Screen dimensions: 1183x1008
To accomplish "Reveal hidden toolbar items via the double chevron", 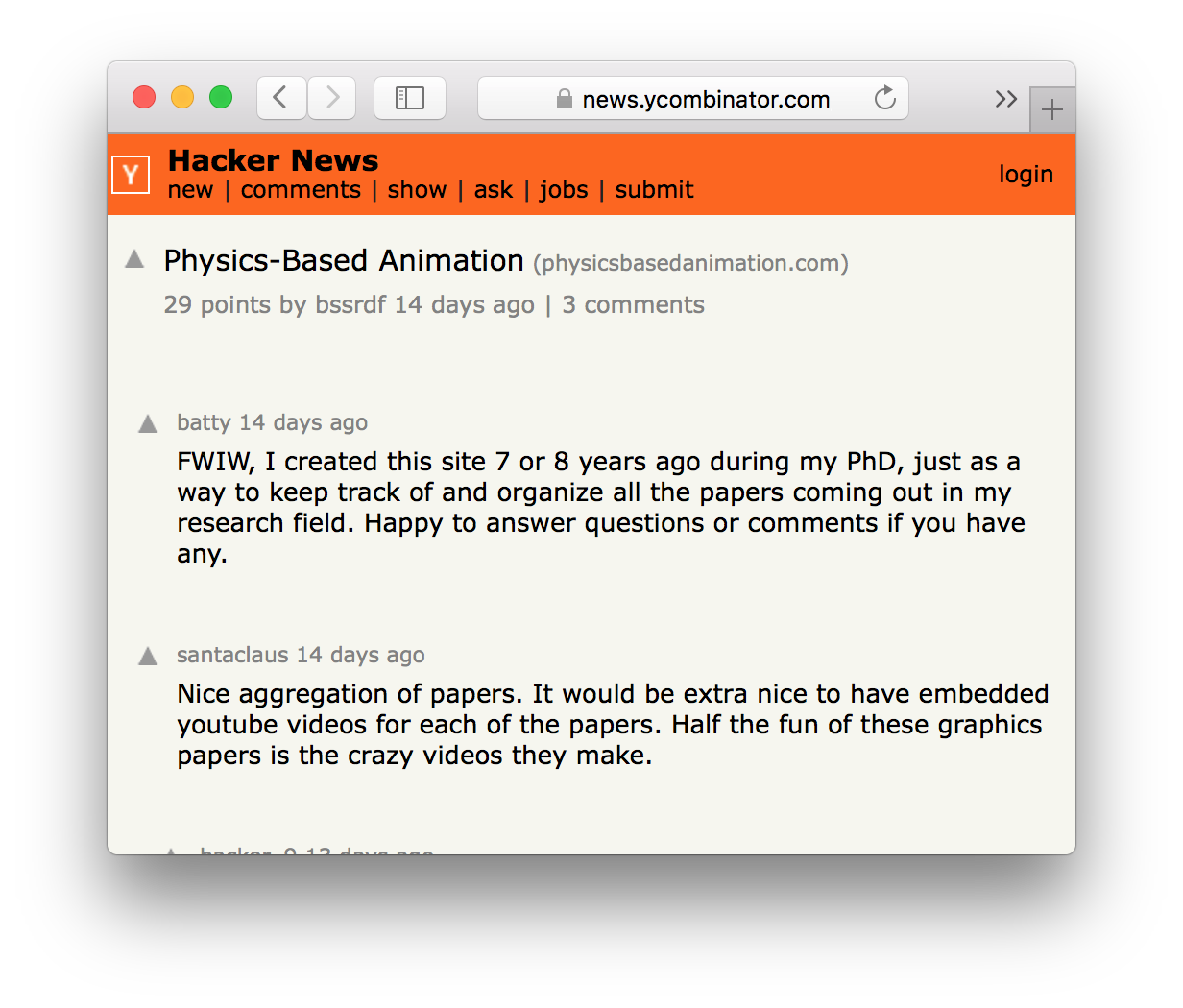I will pos(1006,98).
